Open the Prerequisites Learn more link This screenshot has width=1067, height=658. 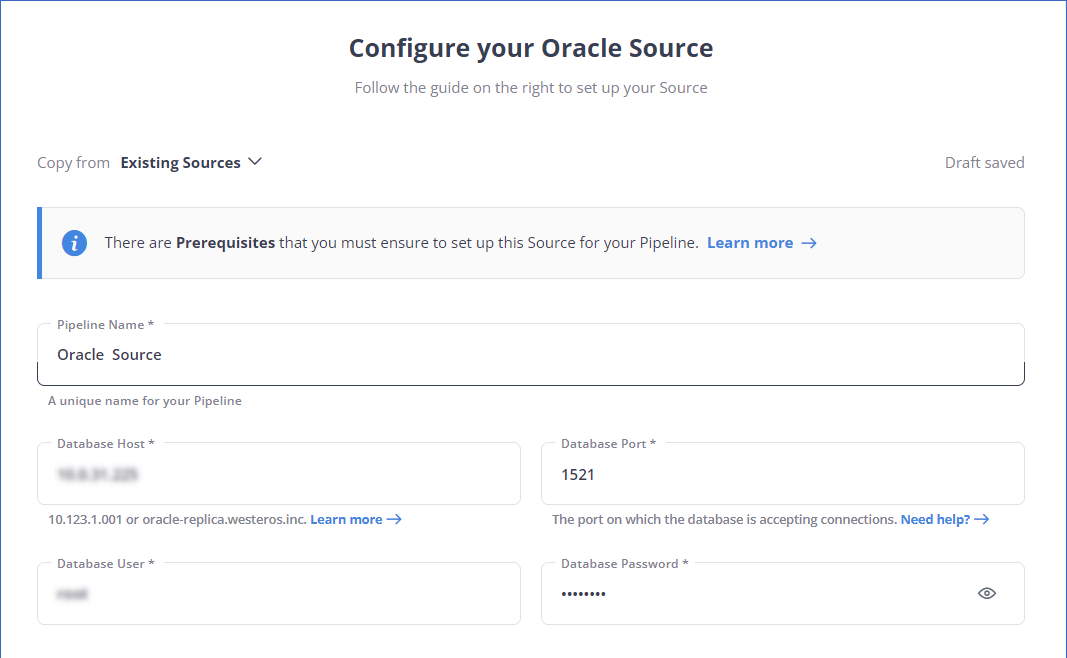coord(761,243)
